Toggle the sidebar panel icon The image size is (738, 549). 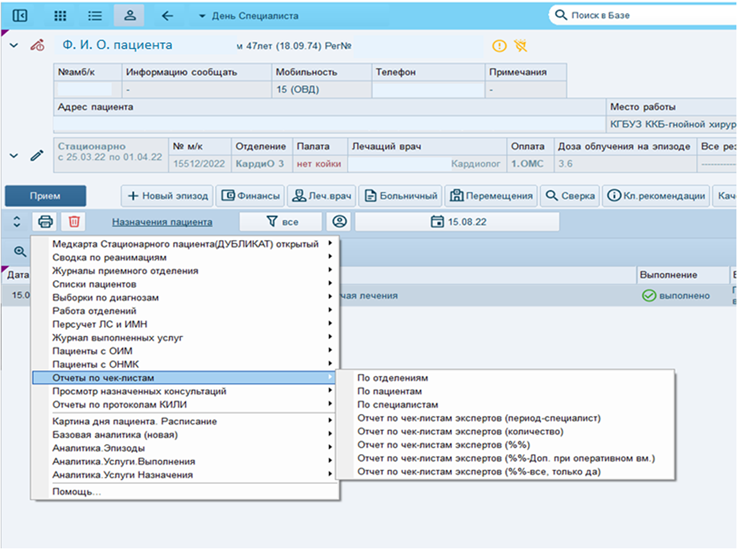point(19,16)
